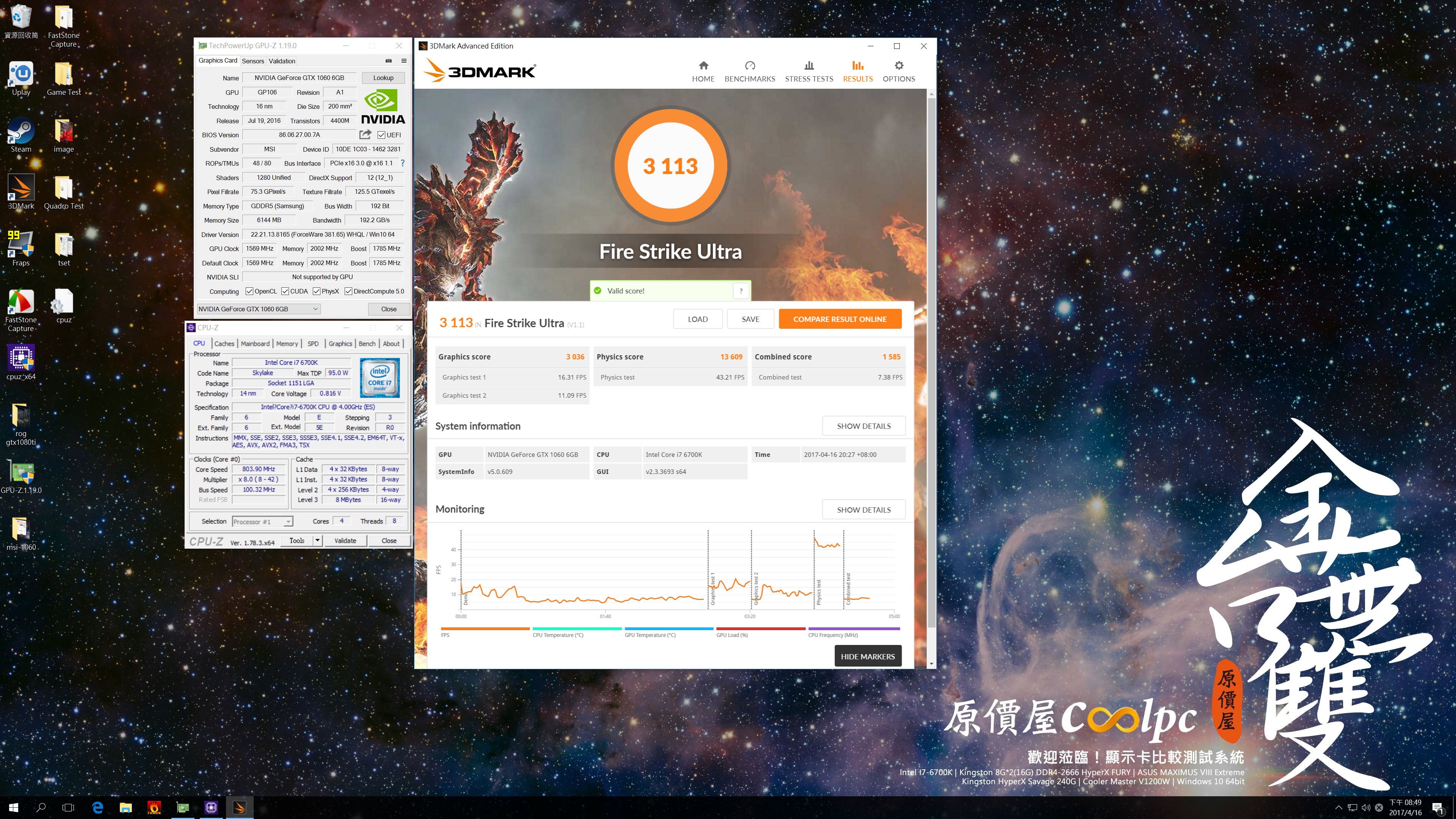Open GPU selection dropdown in GPU-Z
1456x819 pixels.
coord(315,309)
